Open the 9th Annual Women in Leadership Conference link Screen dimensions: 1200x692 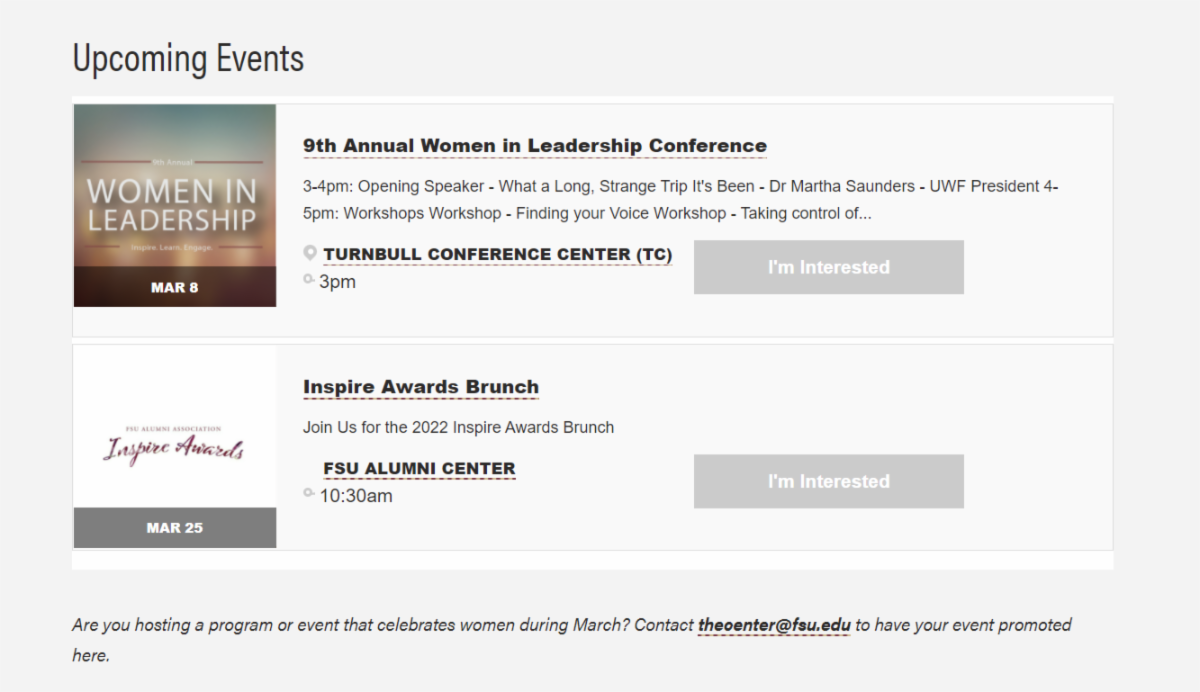(535, 146)
